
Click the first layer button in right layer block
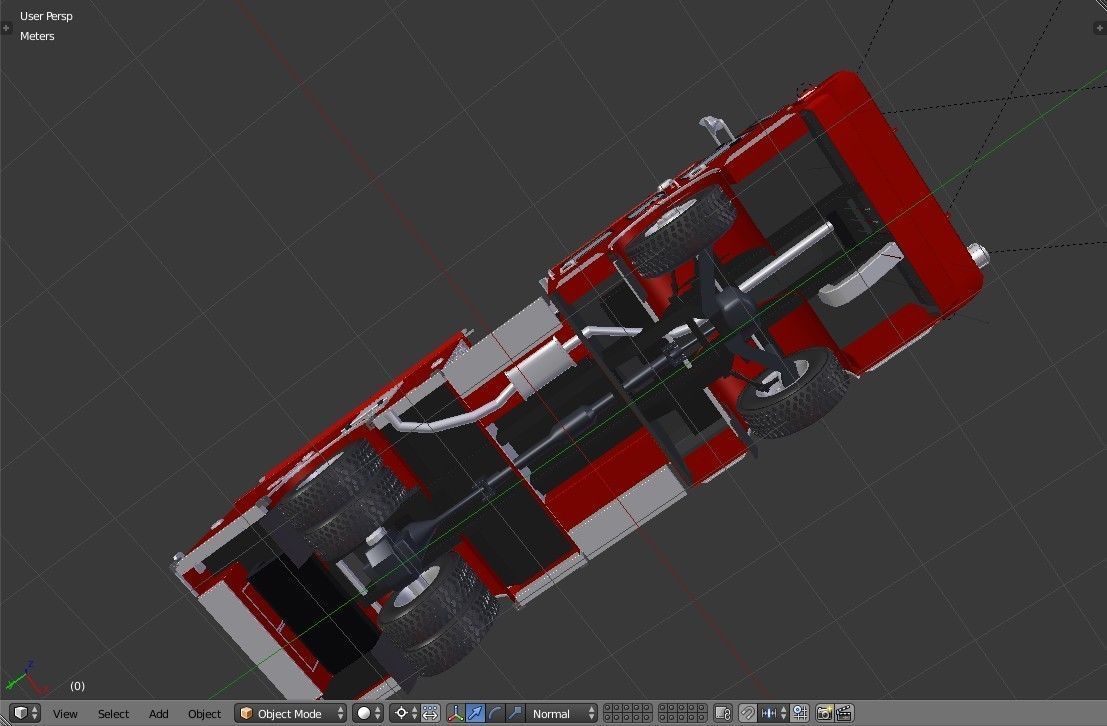tap(663, 708)
